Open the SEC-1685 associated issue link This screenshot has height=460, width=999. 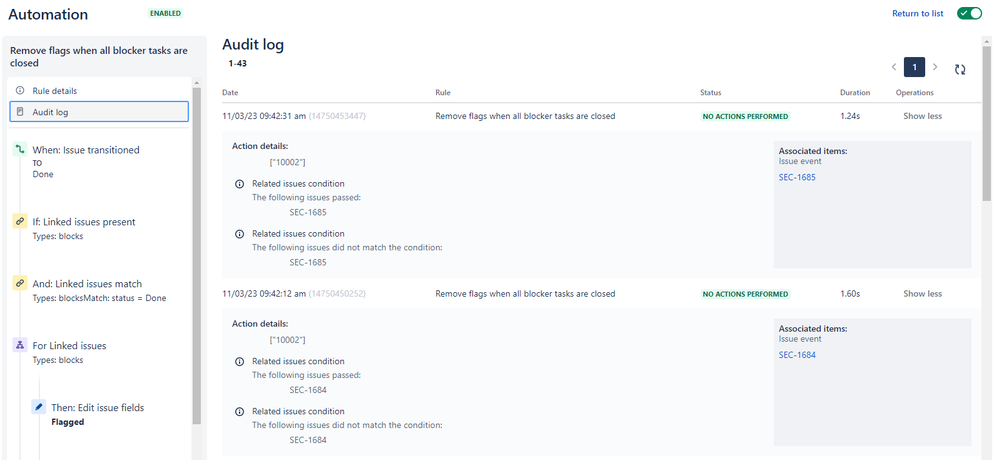[x=797, y=178]
